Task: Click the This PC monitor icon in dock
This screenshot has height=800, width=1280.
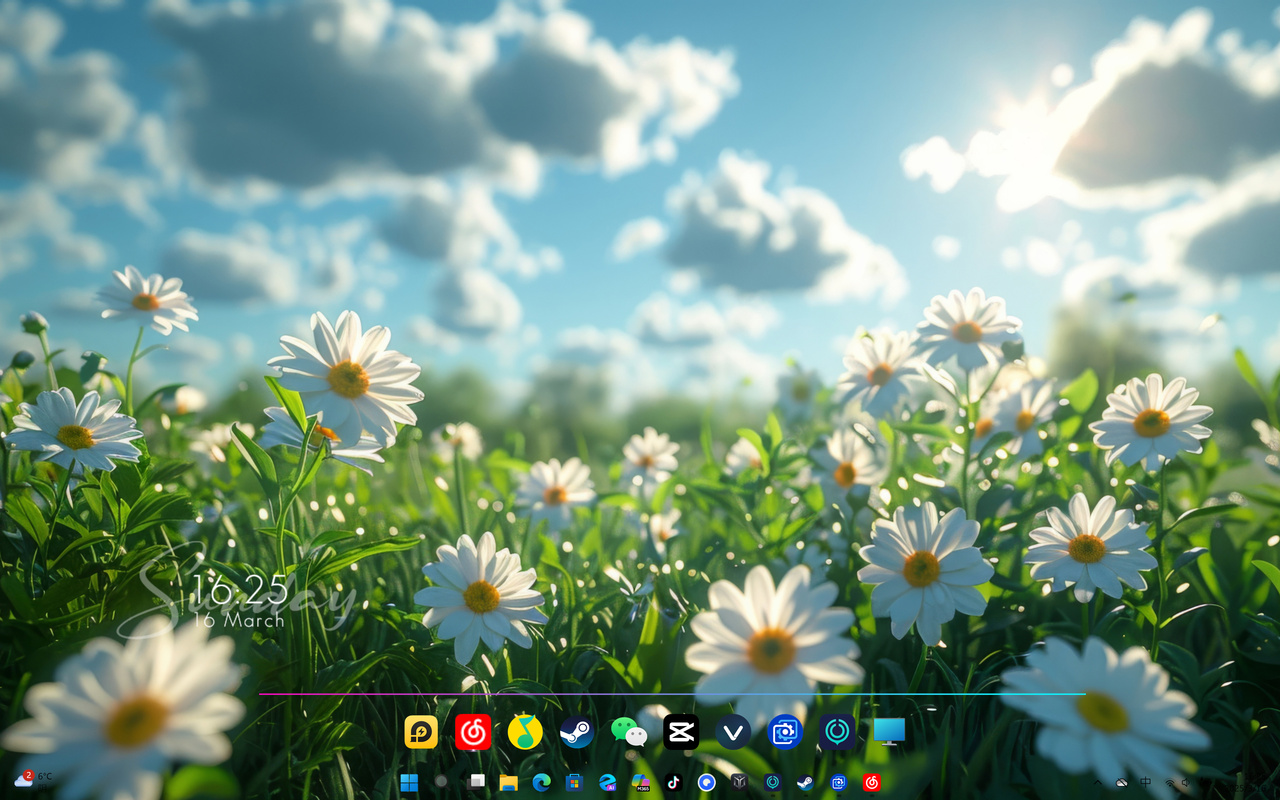Action: (x=889, y=732)
